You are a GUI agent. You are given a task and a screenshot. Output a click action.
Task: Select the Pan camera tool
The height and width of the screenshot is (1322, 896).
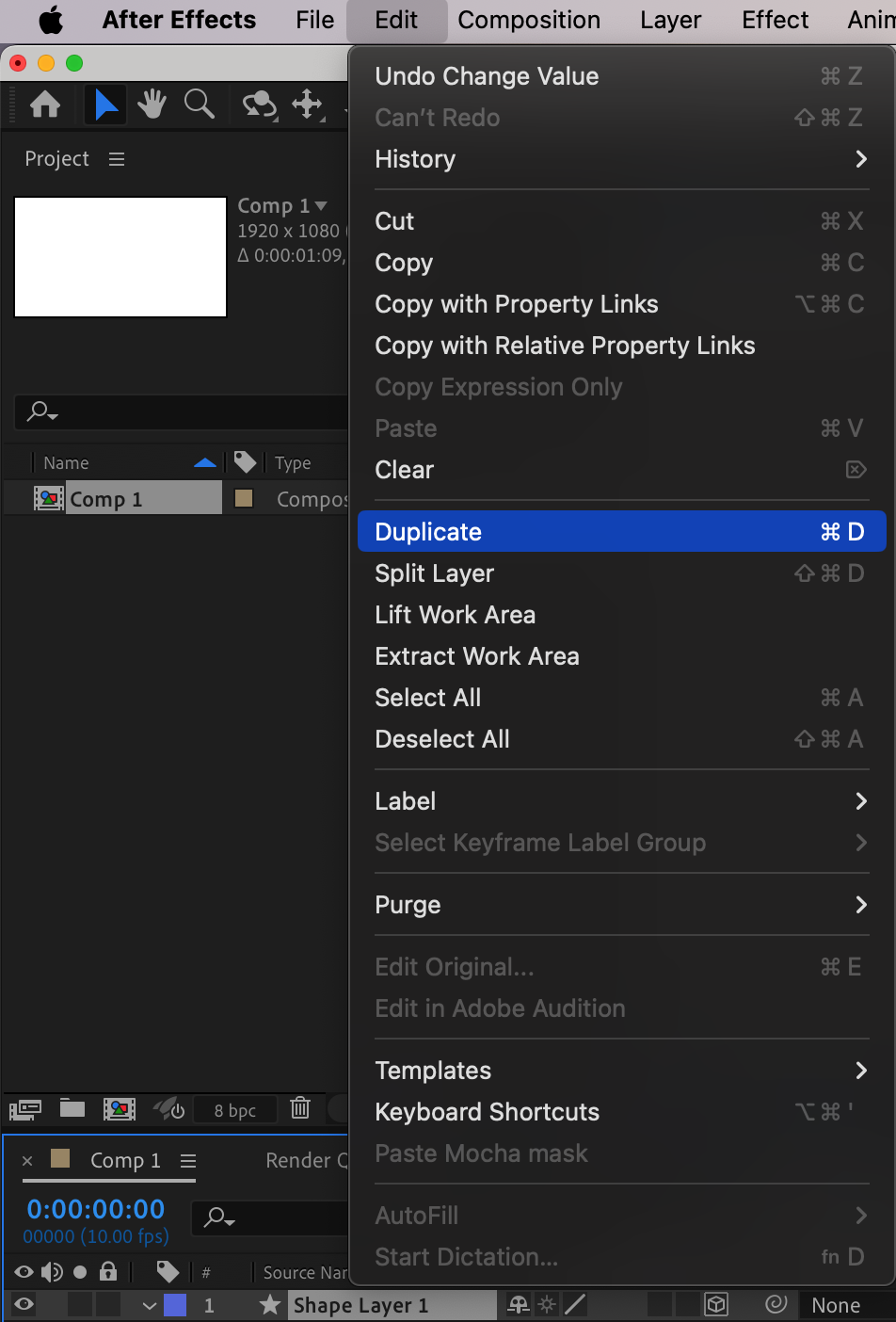click(308, 104)
